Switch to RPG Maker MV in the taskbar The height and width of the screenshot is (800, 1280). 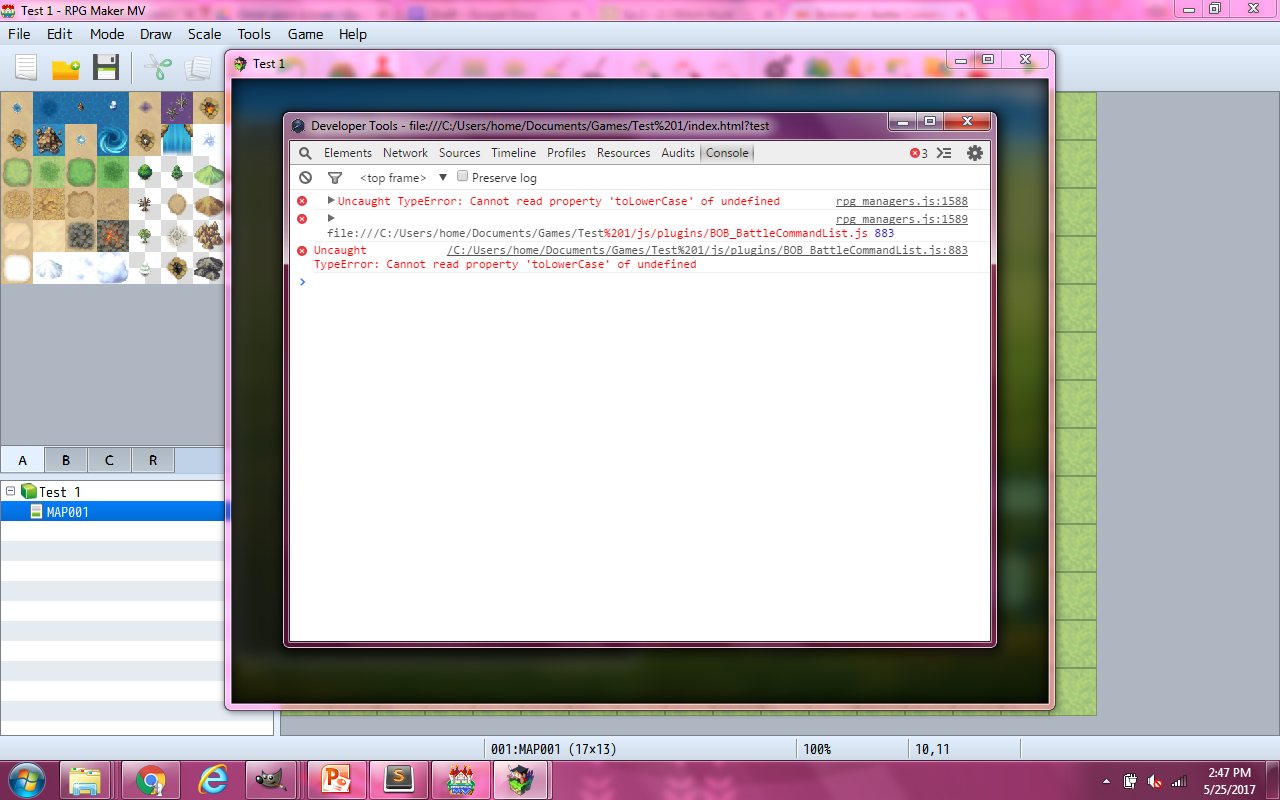coord(461,780)
